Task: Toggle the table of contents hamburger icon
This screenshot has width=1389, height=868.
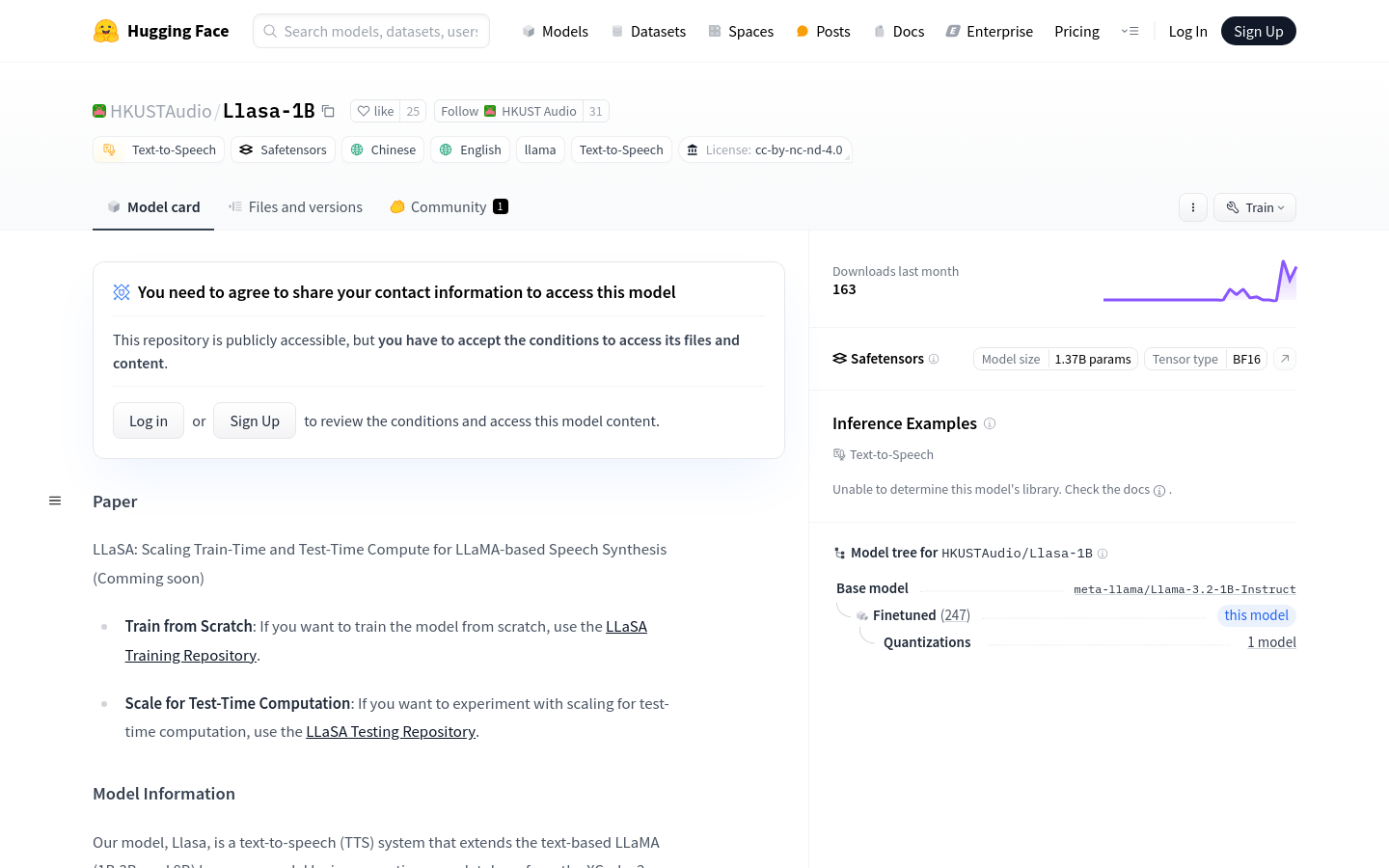Action: point(55,501)
